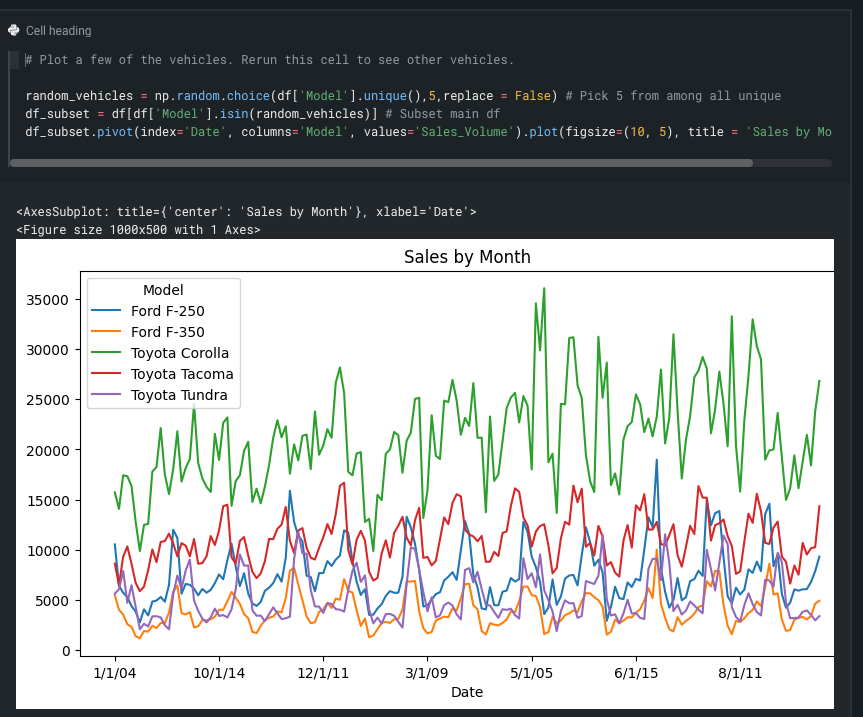Click the 'Sales by Month' chart title
The height and width of the screenshot is (717, 863).
click(x=467, y=257)
